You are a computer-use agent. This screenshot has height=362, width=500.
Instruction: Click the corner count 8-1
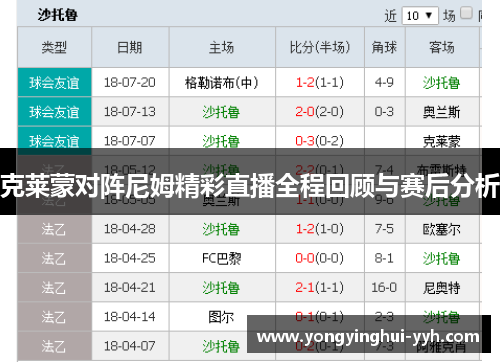tap(385, 258)
